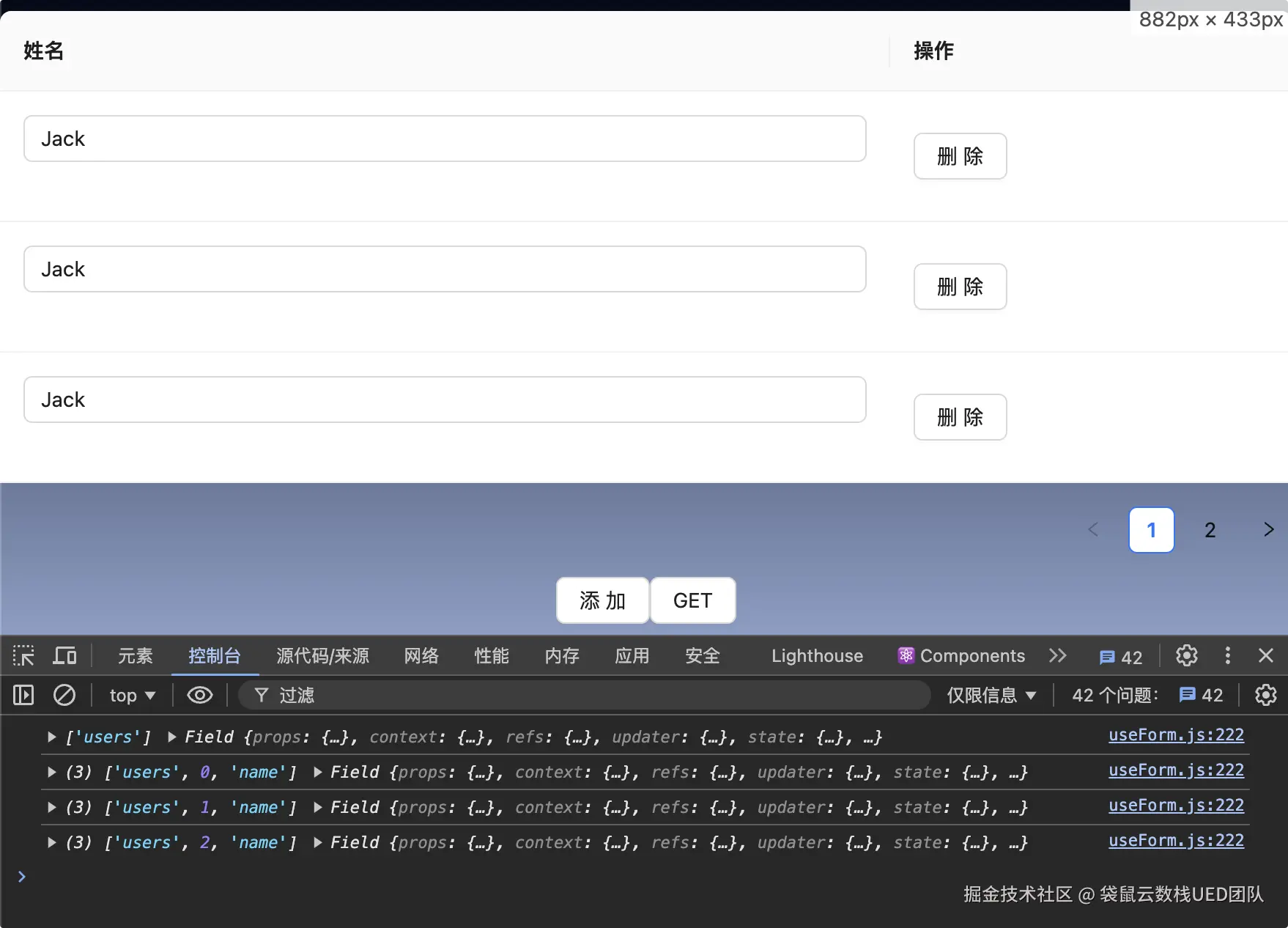Expand the ['users', 0, 'name'] array
The image size is (1288, 928).
(x=52, y=772)
